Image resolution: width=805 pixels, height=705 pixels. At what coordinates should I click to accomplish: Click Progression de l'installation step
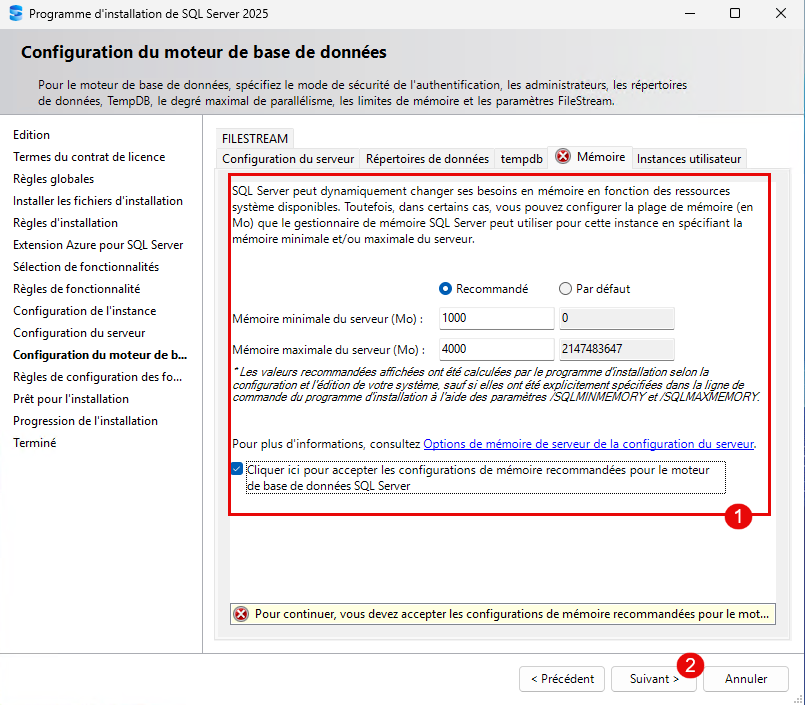pos(85,421)
